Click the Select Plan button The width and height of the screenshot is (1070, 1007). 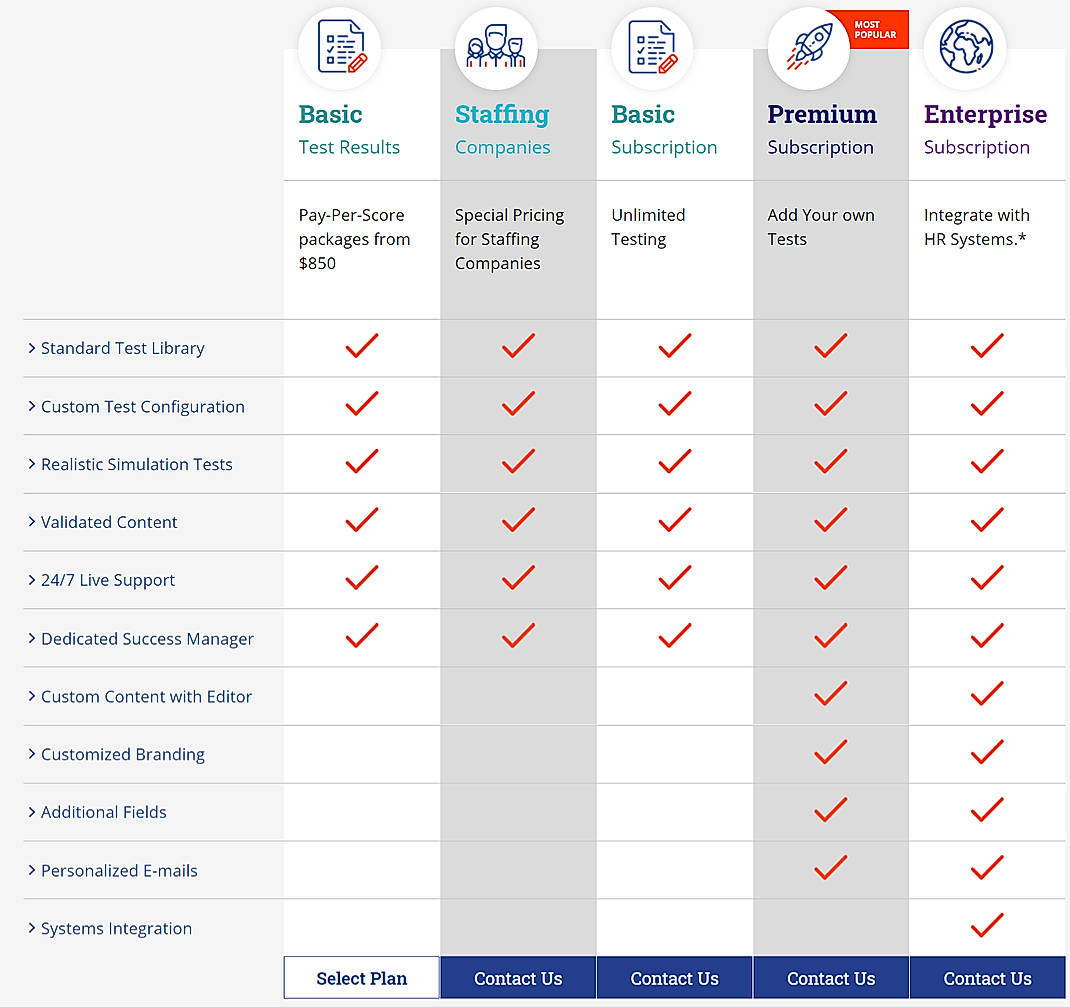point(361,977)
